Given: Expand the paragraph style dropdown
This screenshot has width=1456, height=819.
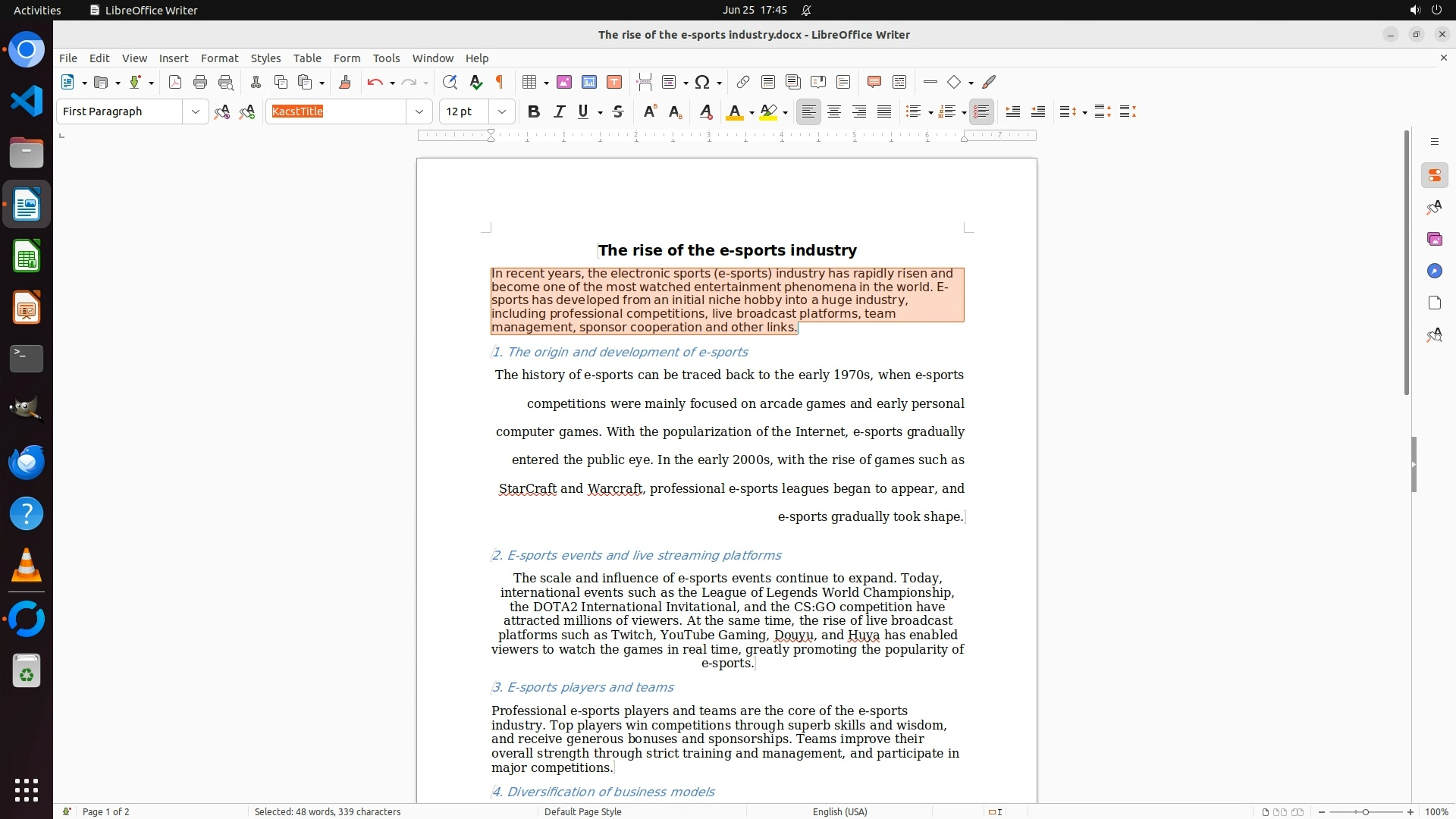Looking at the screenshot, I should pos(195,111).
